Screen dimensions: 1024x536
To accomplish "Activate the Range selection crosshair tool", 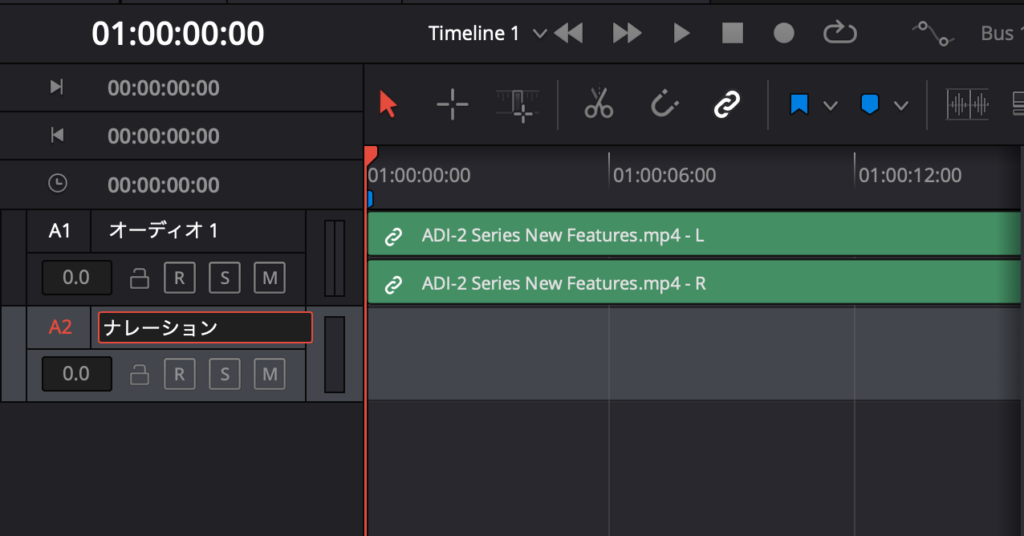I will tap(452, 104).
